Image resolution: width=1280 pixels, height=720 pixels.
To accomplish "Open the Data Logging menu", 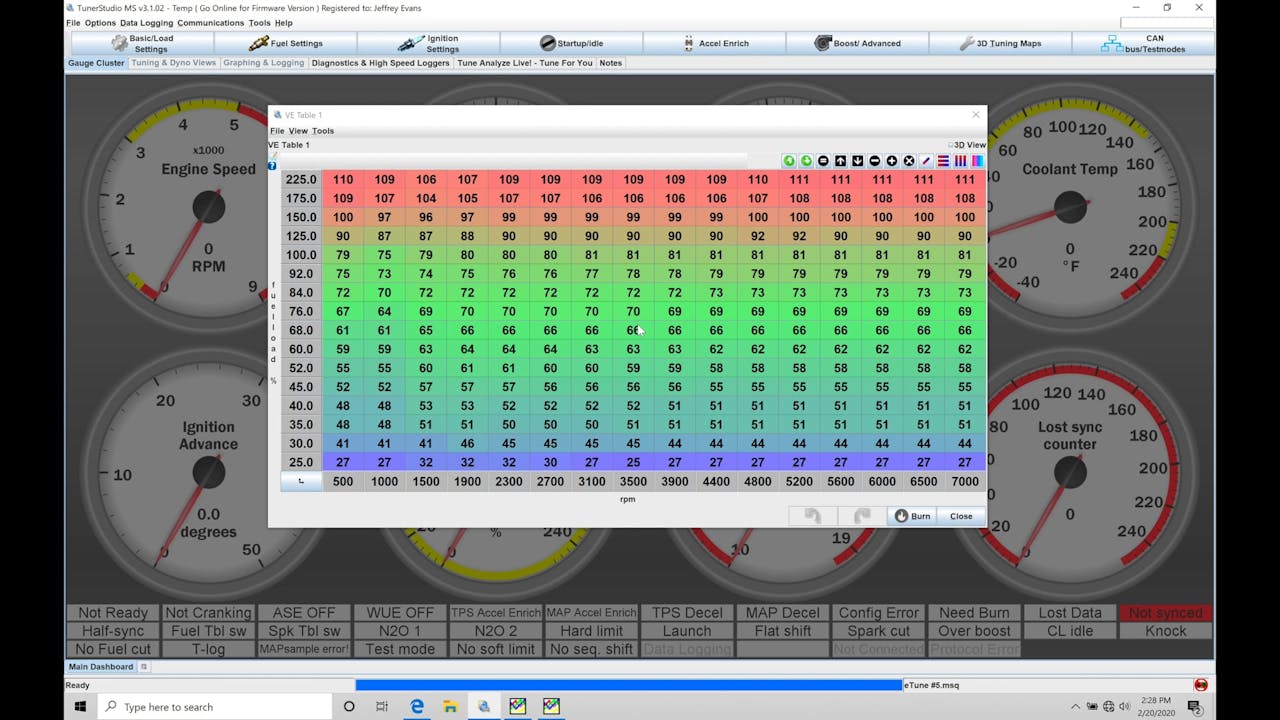I will click(146, 22).
